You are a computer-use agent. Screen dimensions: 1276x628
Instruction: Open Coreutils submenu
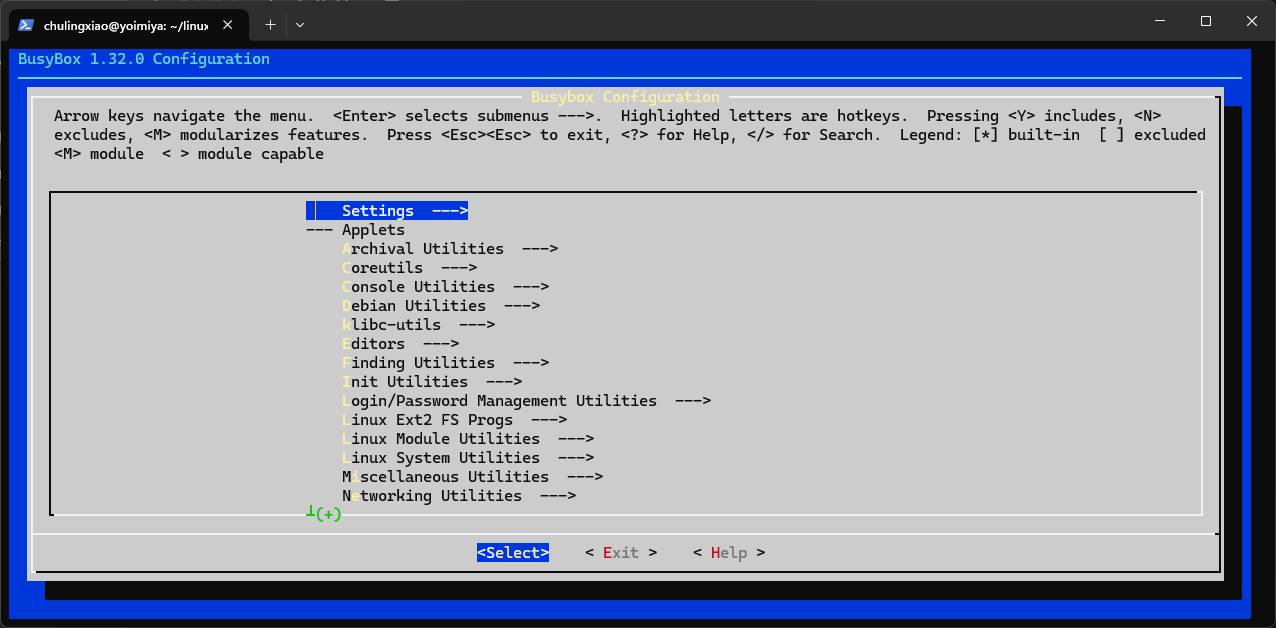409,268
